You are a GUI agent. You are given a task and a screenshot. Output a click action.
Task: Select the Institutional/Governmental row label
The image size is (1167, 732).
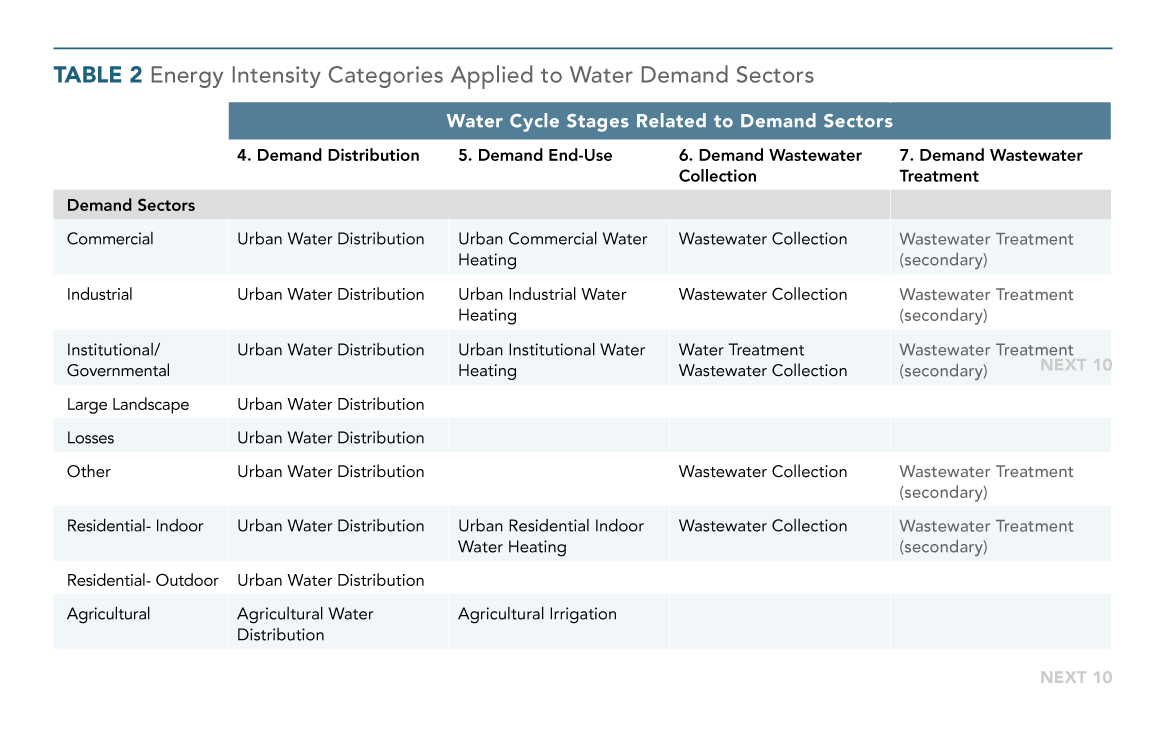(118, 360)
